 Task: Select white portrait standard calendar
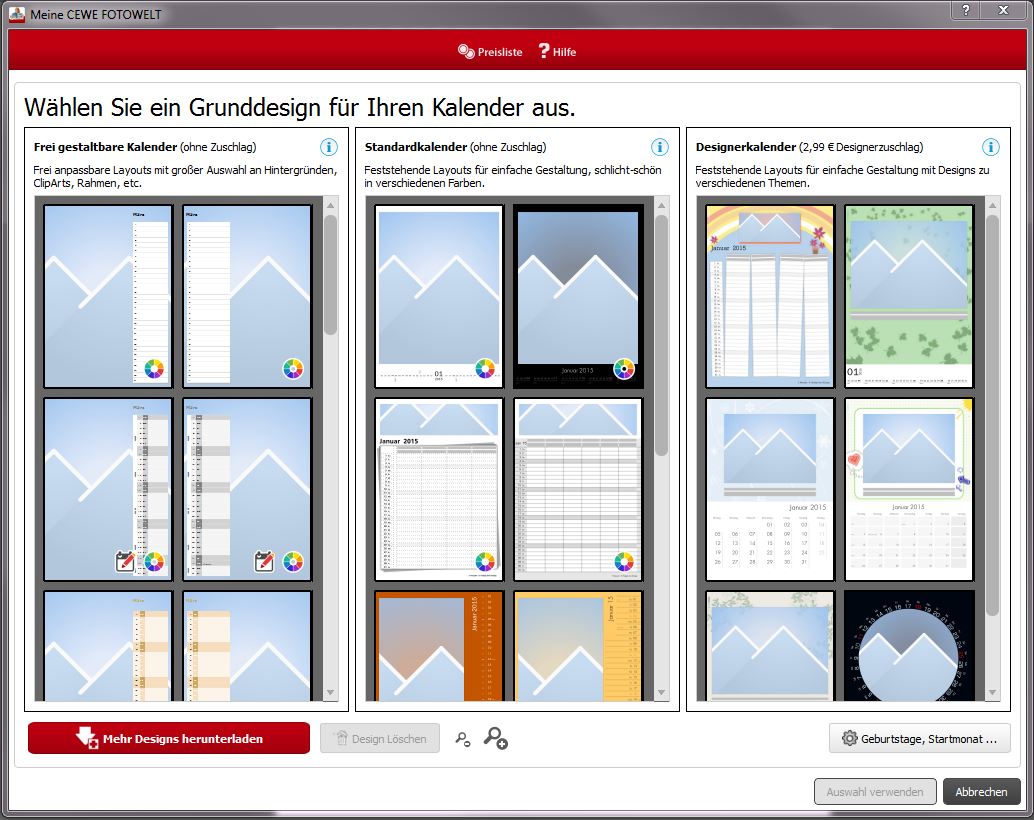tap(439, 296)
